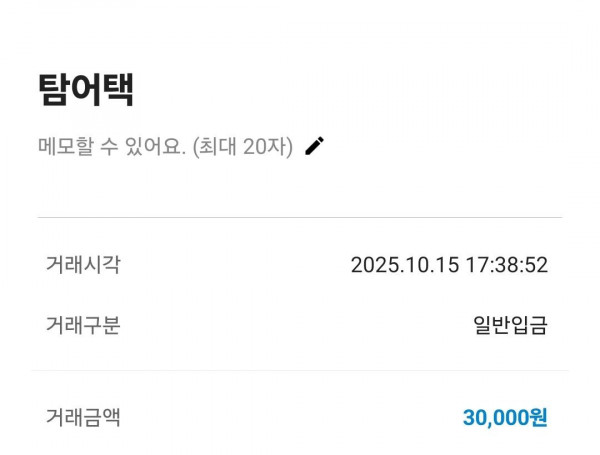Click the pencil edit memo icon

(315, 146)
